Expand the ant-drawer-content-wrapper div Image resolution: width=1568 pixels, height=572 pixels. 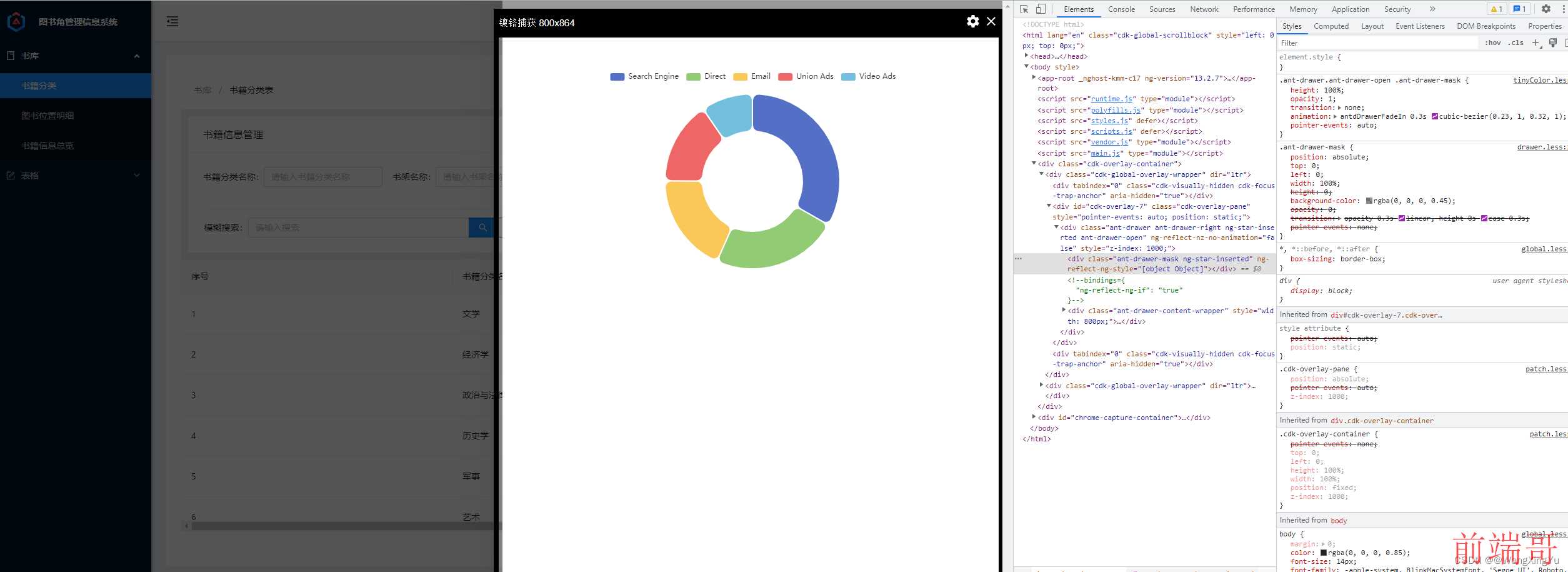click(x=1064, y=310)
